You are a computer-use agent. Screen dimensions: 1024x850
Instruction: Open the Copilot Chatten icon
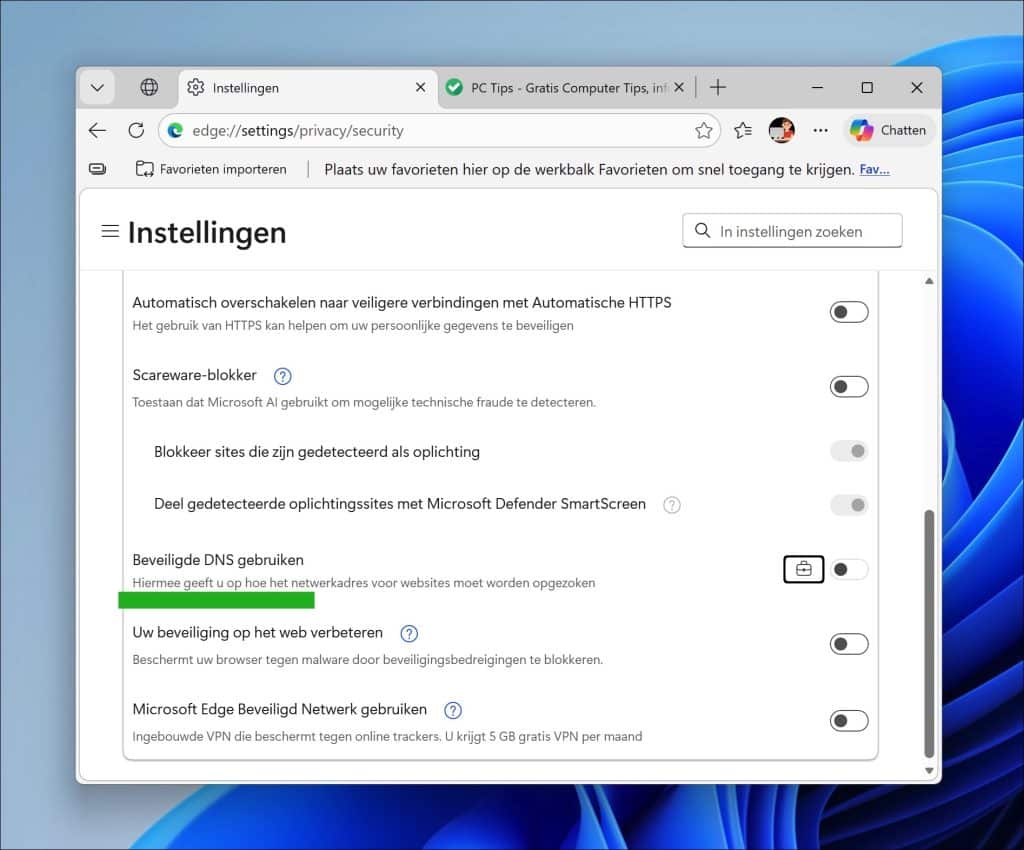(888, 130)
